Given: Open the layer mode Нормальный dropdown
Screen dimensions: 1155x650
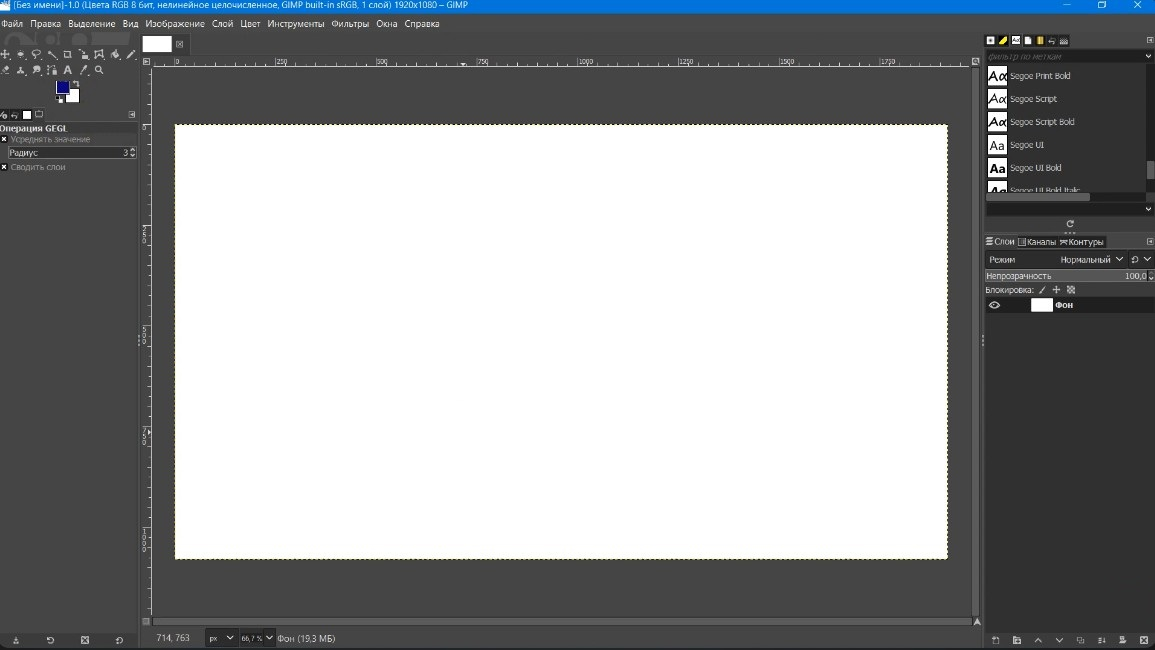Looking at the screenshot, I should pos(1091,259).
